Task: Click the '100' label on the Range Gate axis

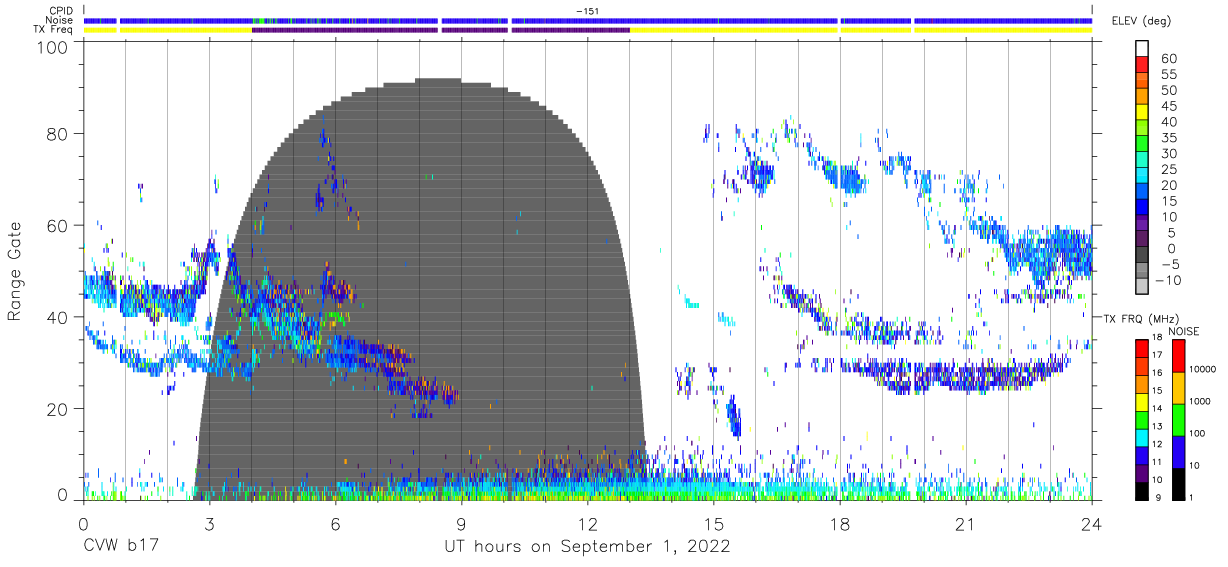Action: tap(54, 48)
